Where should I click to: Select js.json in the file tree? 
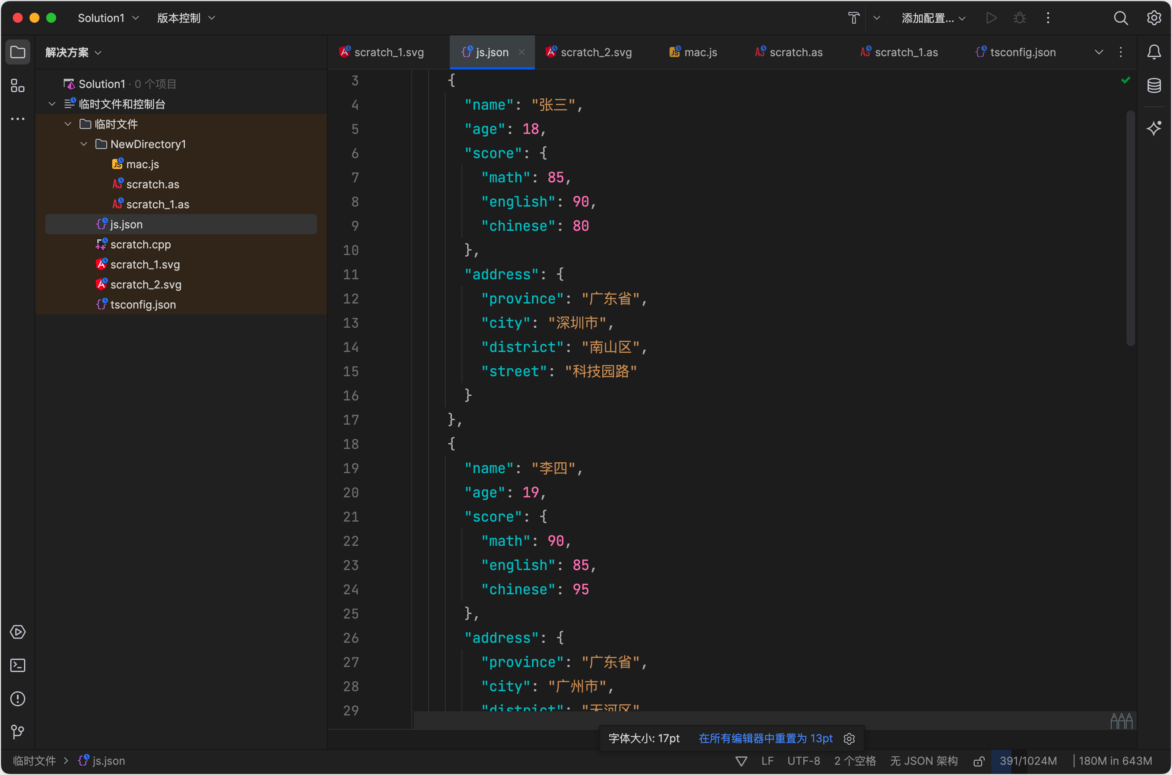pos(182,224)
